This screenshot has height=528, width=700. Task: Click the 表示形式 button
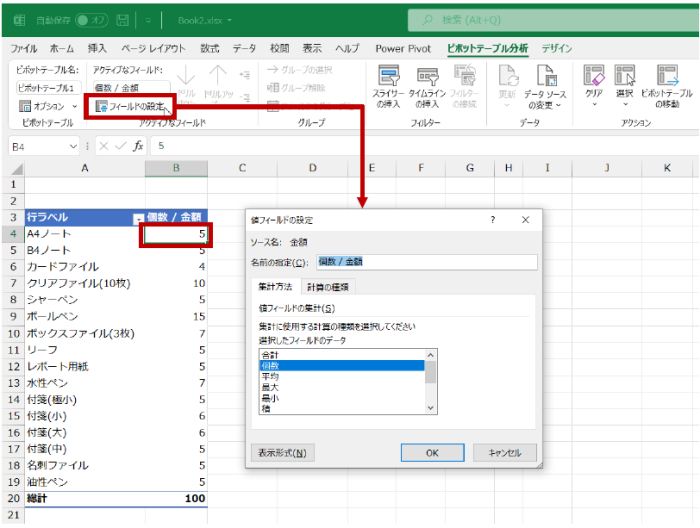click(283, 453)
